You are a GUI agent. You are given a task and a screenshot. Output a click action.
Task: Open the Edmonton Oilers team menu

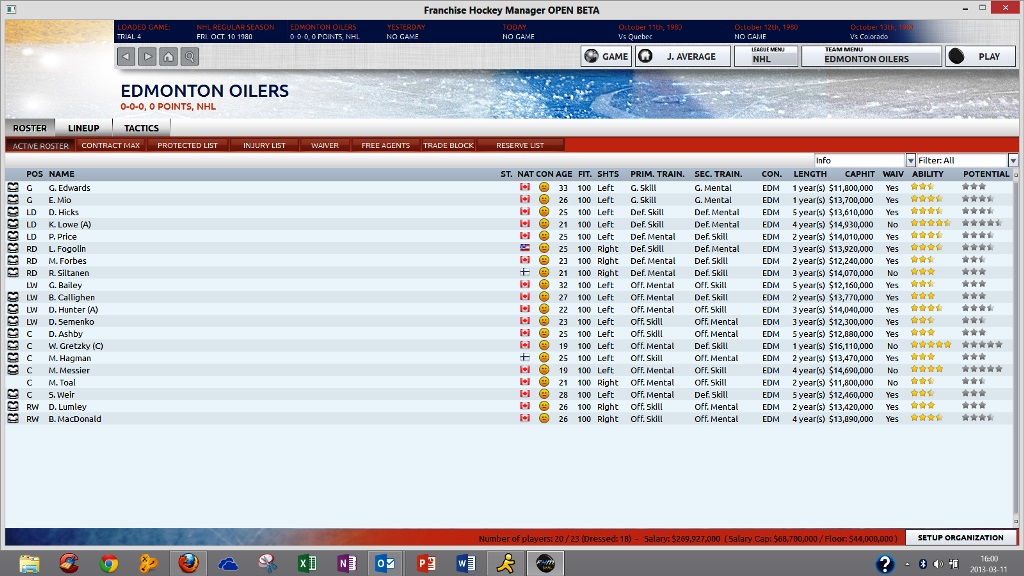[x=872, y=56]
